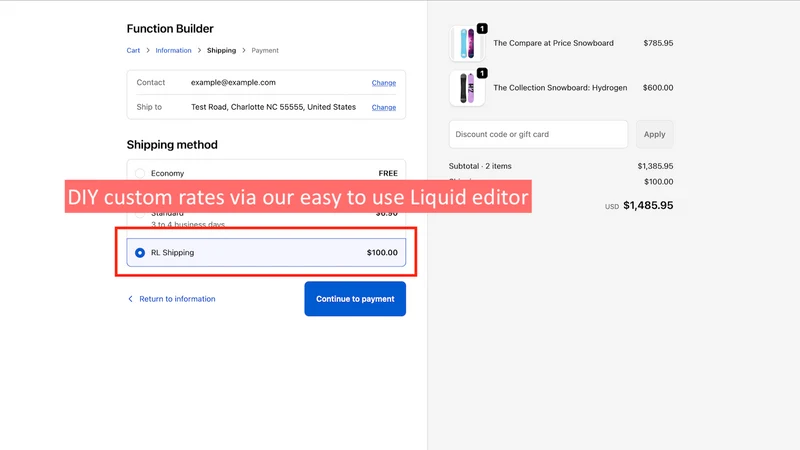800x450 pixels.
Task: Click The Collection Snowboard: Hydrogen name
Action: click(x=560, y=88)
